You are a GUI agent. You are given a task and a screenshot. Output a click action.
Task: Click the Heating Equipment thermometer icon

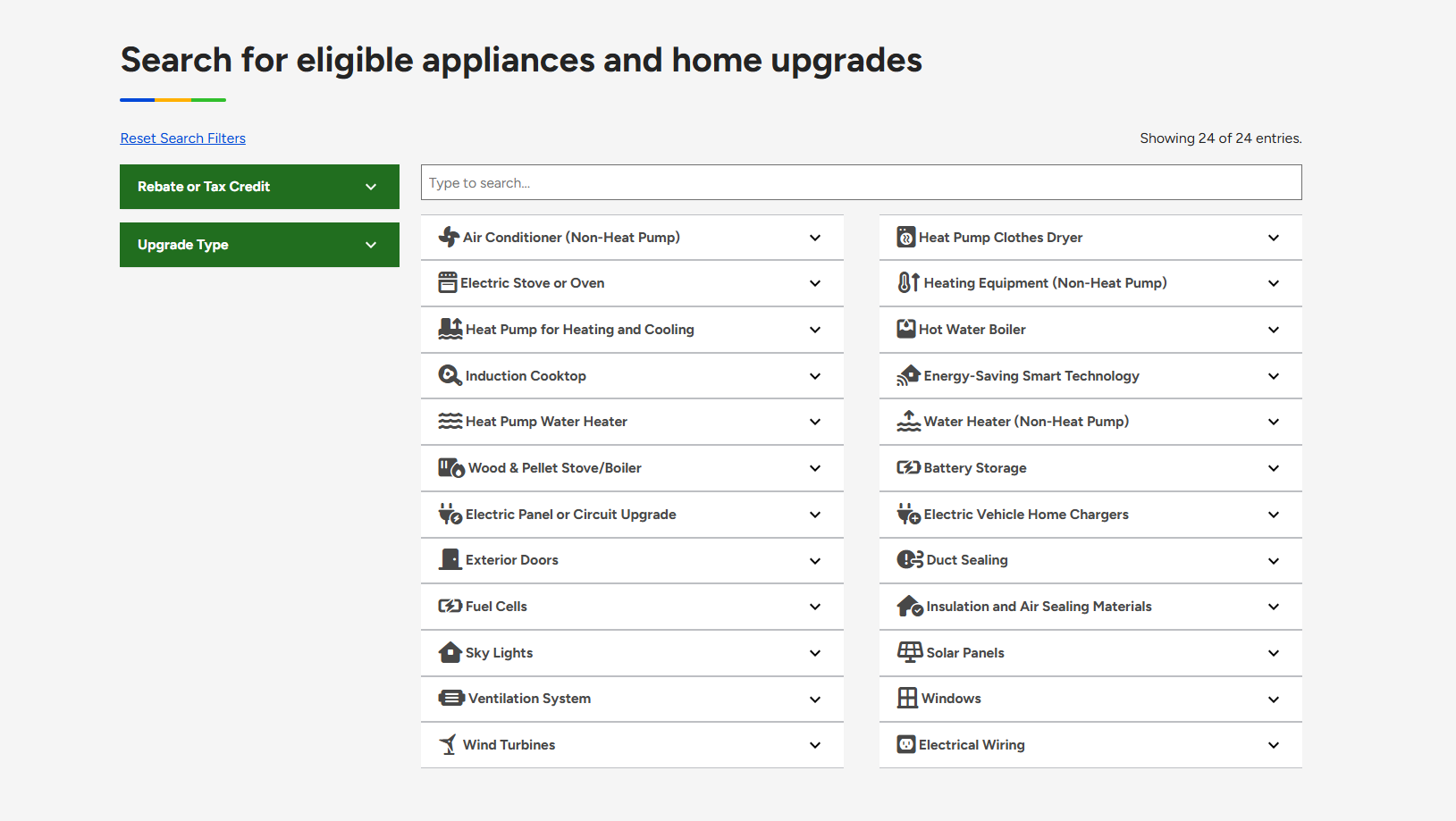tap(909, 282)
